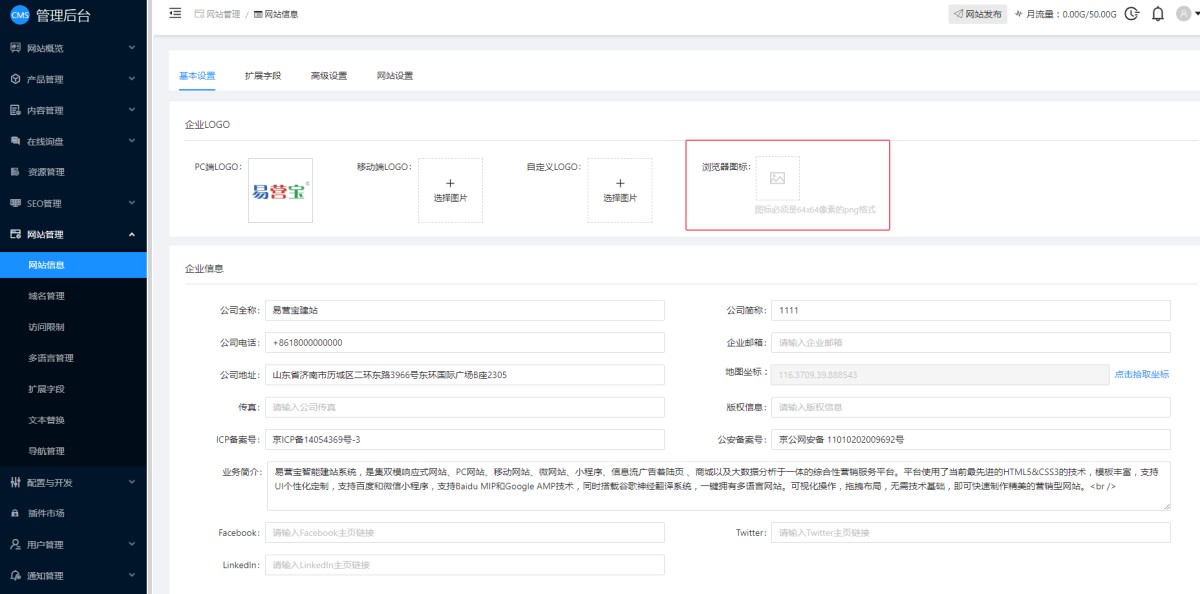Click the 插件市场 plugin market sidebar item

(47, 513)
